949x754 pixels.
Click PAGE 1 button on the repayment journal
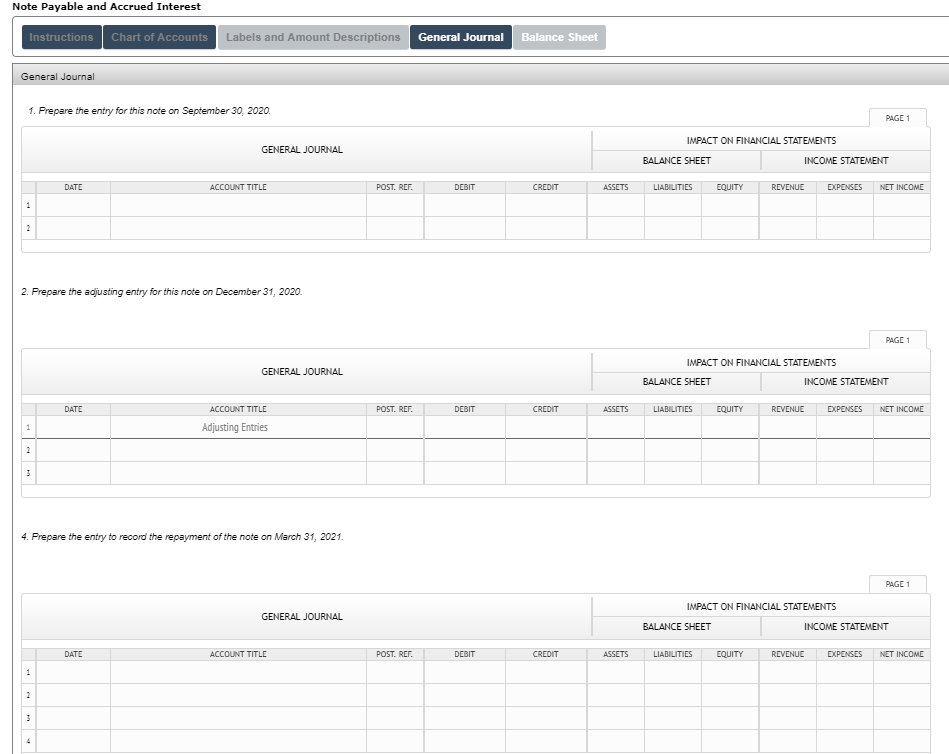899,584
